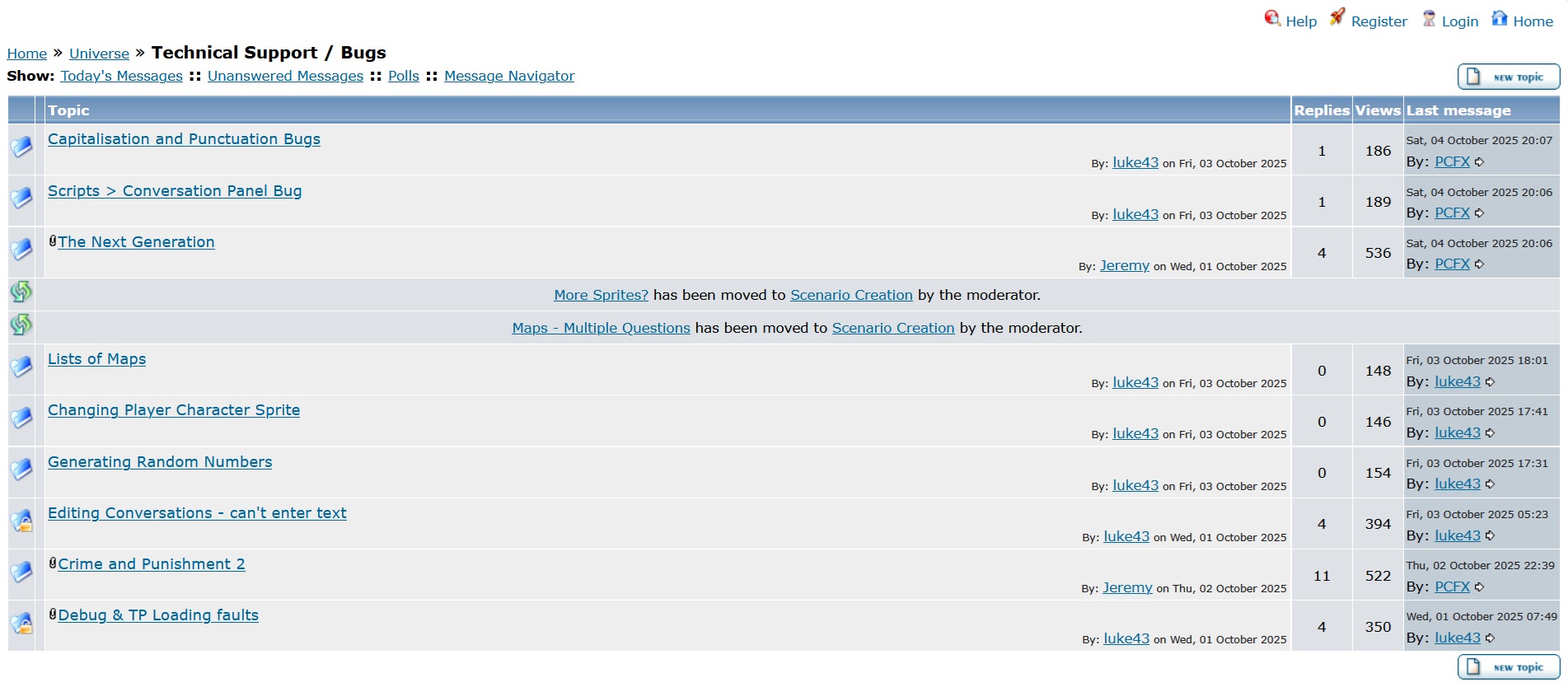Open Scripts > Conversation Panel Bug topic
The width and height of the screenshot is (1568, 687).
tap(175, 191)
